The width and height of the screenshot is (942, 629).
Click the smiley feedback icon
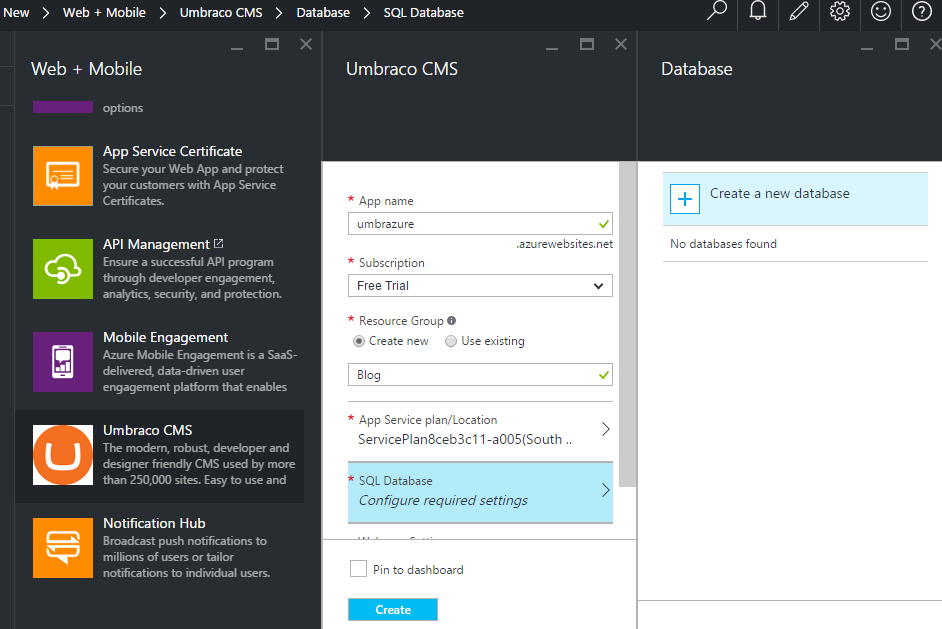pyautogui.click(x=880, y=11)
